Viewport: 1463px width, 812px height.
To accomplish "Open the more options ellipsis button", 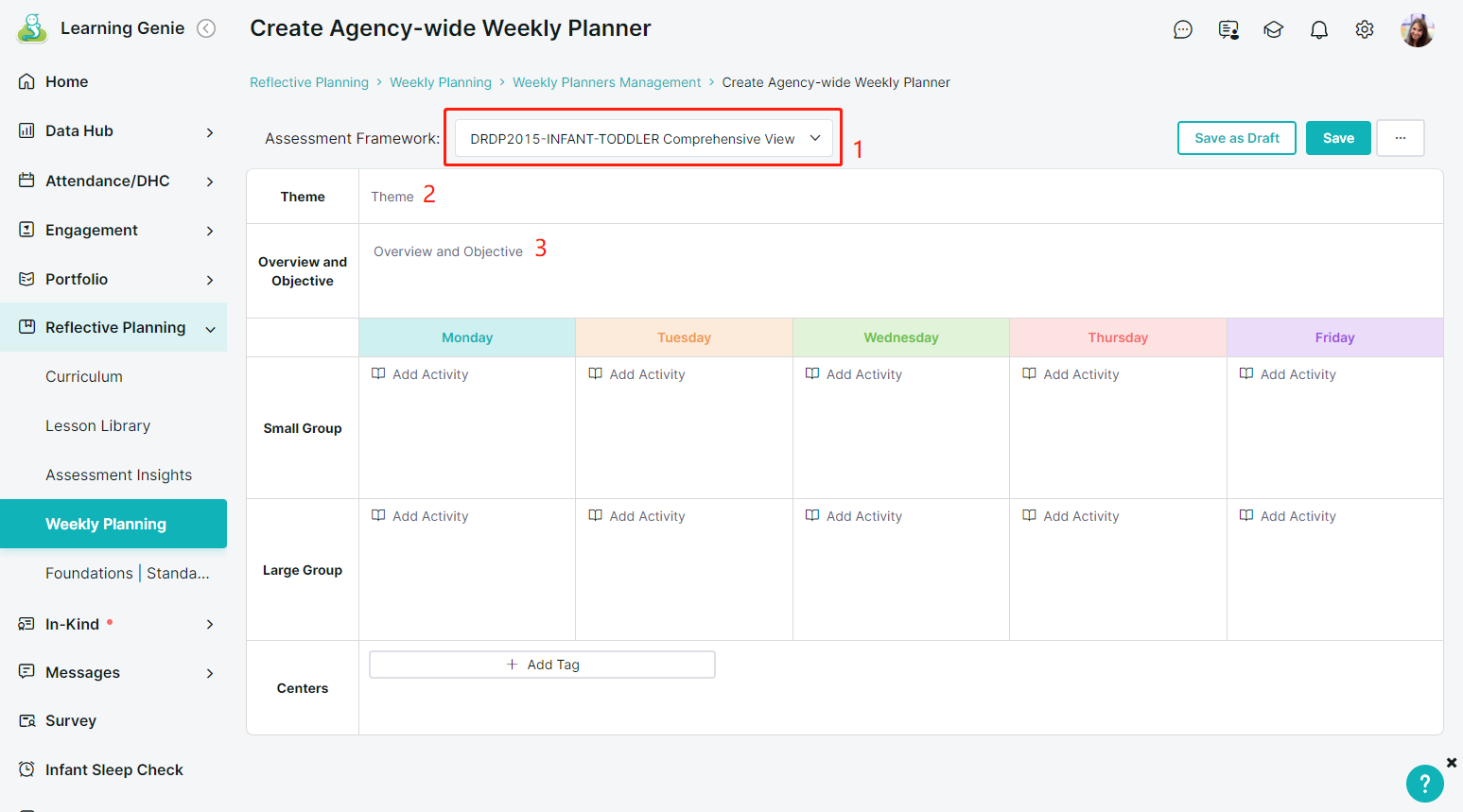I will pos(1401,138).
